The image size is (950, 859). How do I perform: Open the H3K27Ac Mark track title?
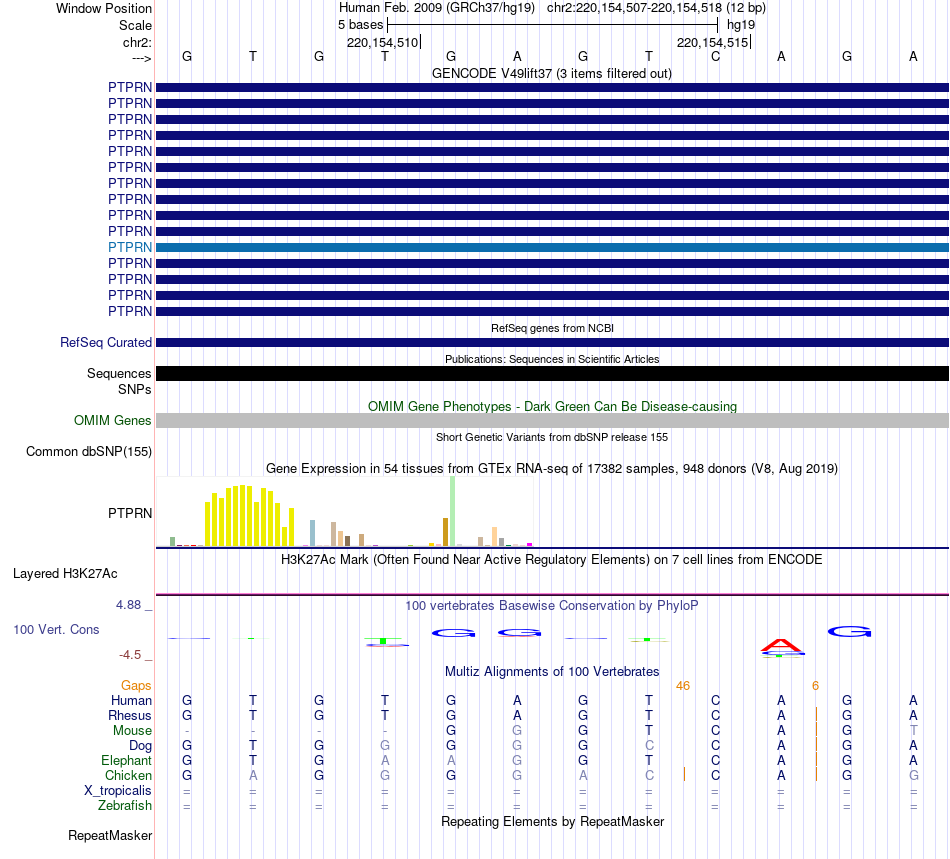point(552,559)
